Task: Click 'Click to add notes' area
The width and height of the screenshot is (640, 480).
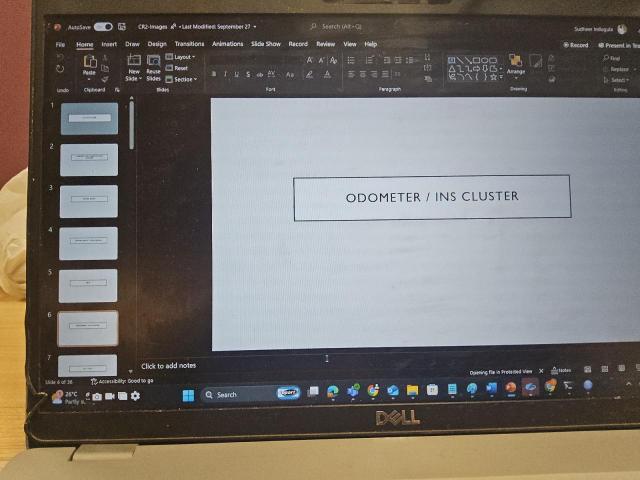Action: [169, 366]
